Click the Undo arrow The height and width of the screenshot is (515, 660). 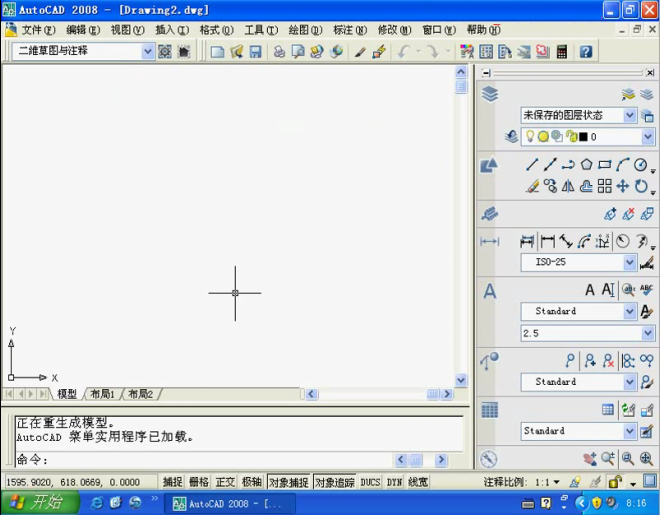tap(404, 52)
